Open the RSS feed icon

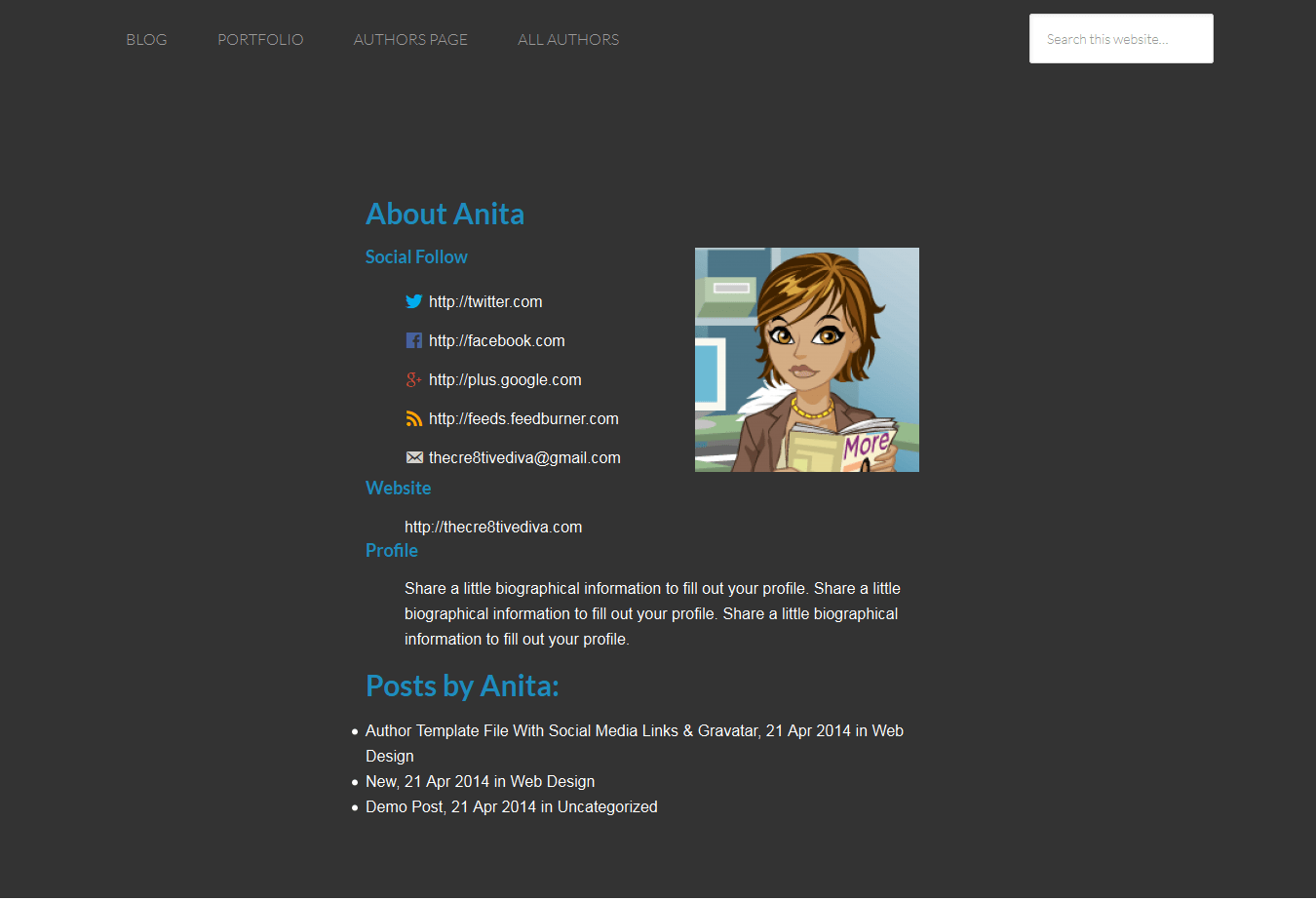(414, 418)
